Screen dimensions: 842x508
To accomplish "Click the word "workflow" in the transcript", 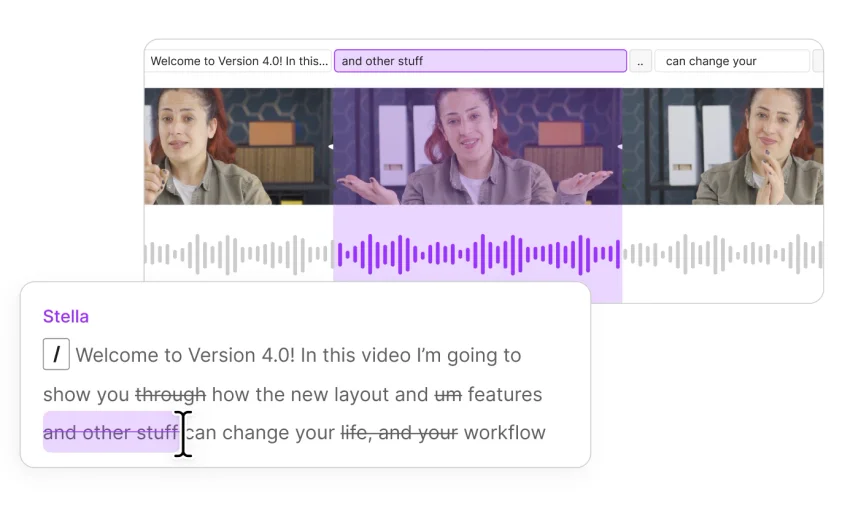I will 504,433.
